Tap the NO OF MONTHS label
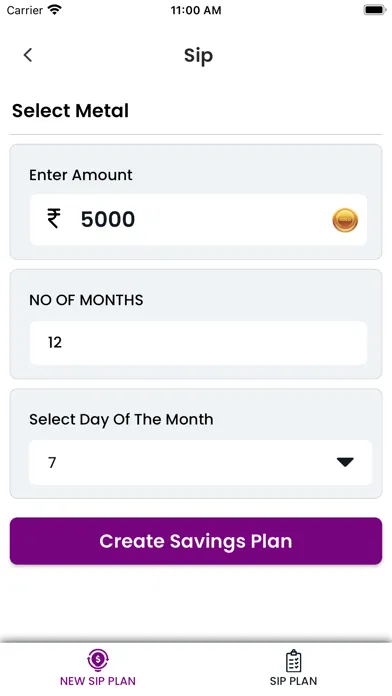This screenshot has width=392, height=696. (x=86, y=300)
